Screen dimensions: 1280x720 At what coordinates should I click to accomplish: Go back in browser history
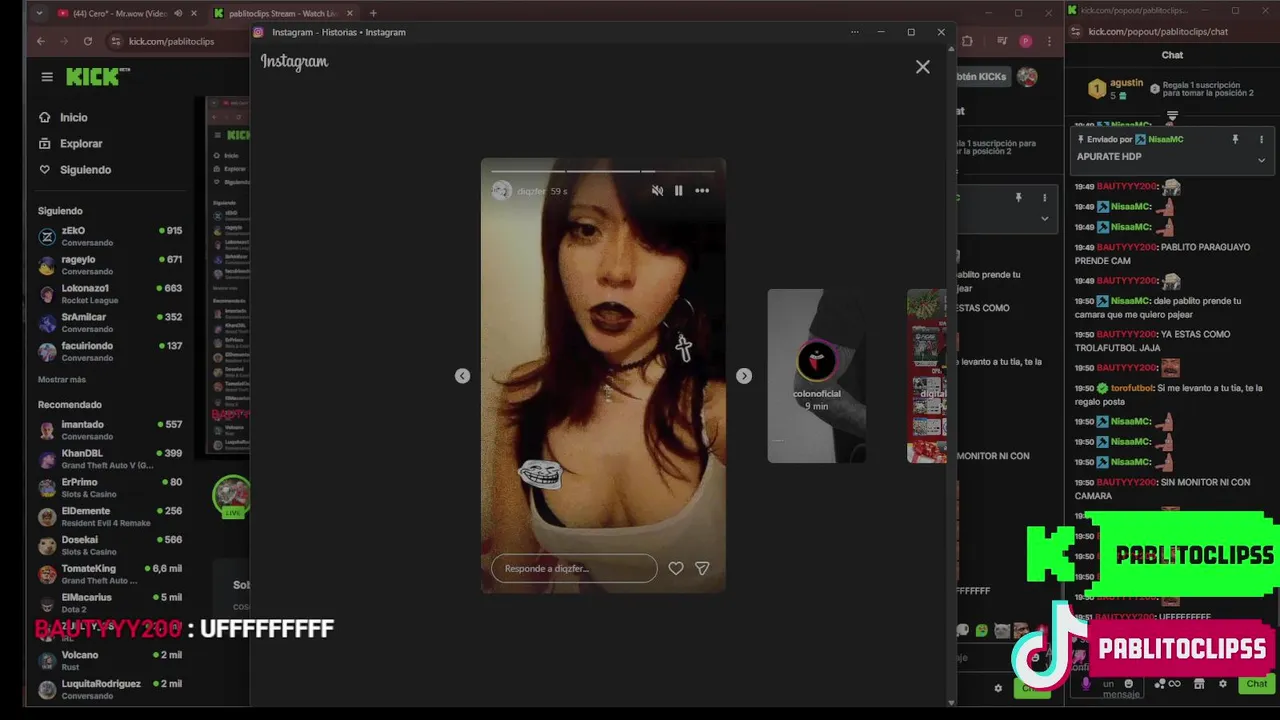pos(41,41)
